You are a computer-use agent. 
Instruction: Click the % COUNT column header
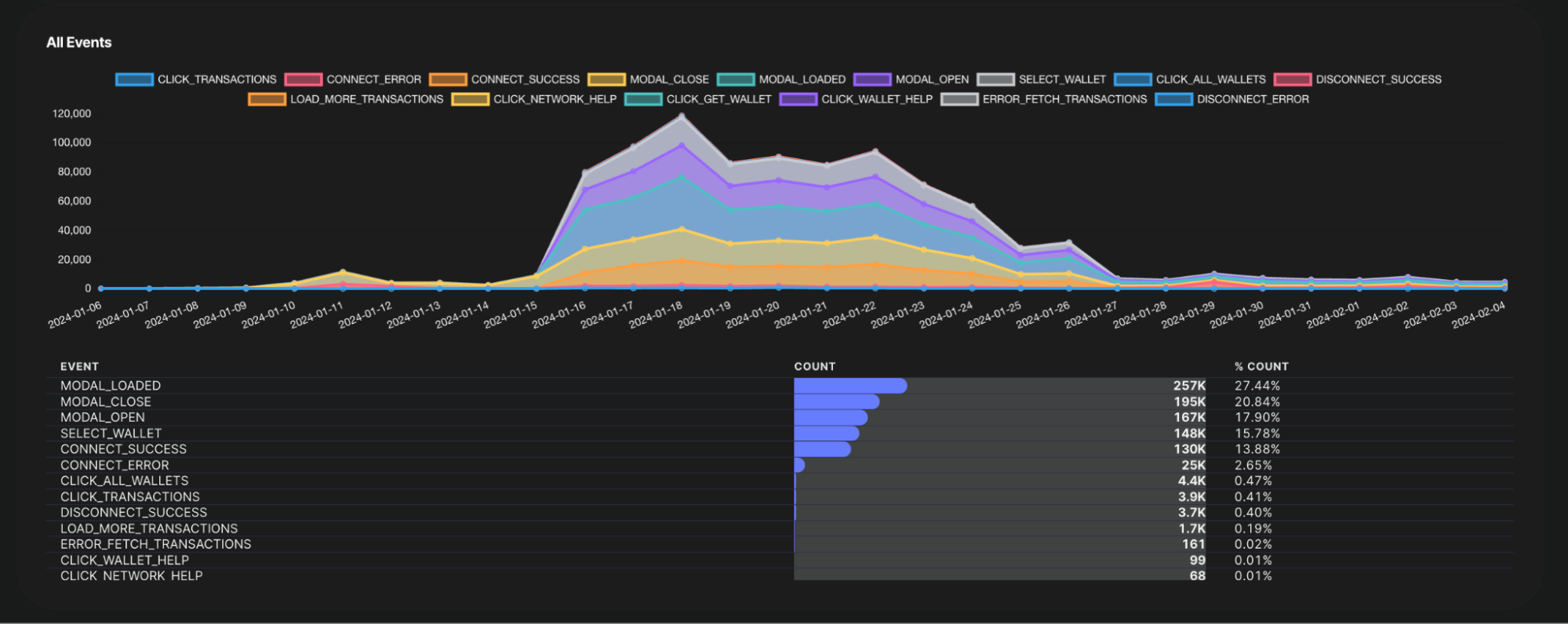[1261, 366]
